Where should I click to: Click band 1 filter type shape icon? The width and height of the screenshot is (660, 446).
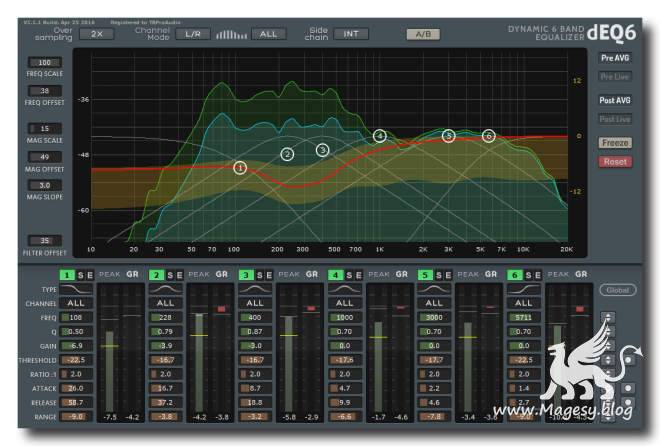pos(76,289)
